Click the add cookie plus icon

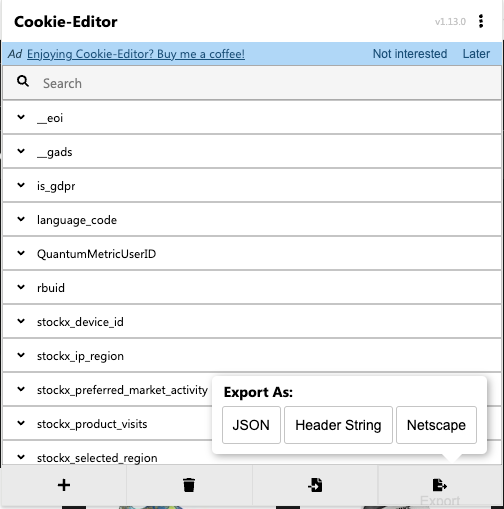coord(64,485)
